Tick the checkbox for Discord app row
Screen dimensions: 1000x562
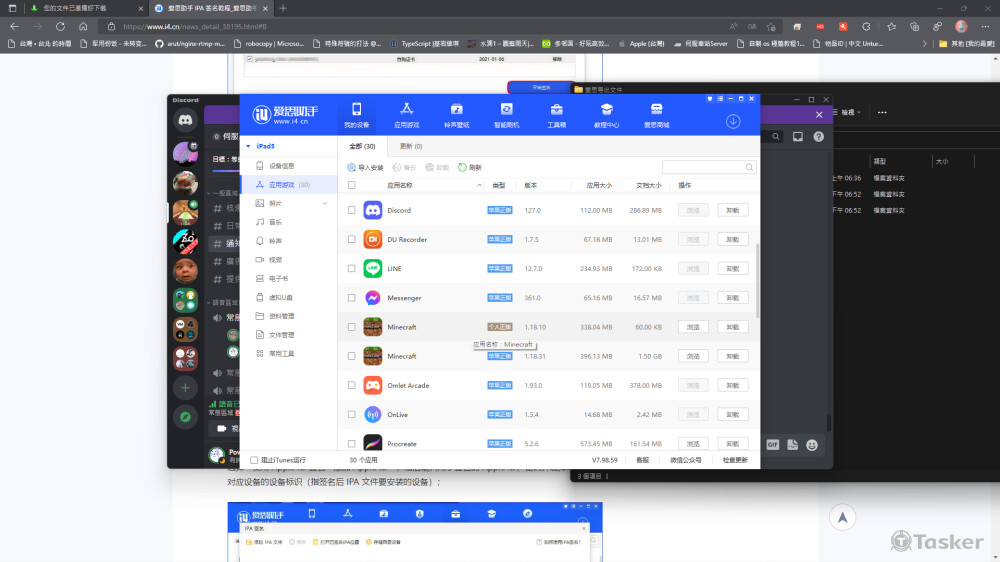tap(351, 211)
